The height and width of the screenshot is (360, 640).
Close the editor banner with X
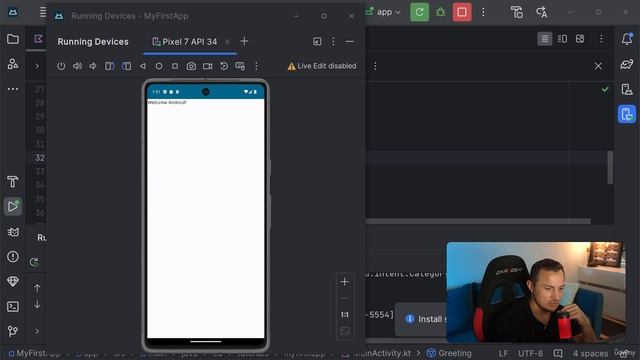tap(598, 66)
